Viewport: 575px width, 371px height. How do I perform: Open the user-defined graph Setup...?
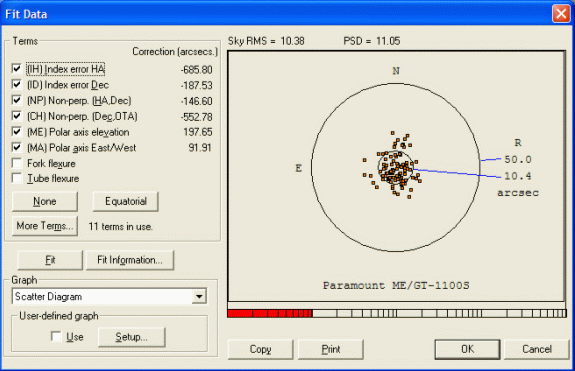[132, 337]
